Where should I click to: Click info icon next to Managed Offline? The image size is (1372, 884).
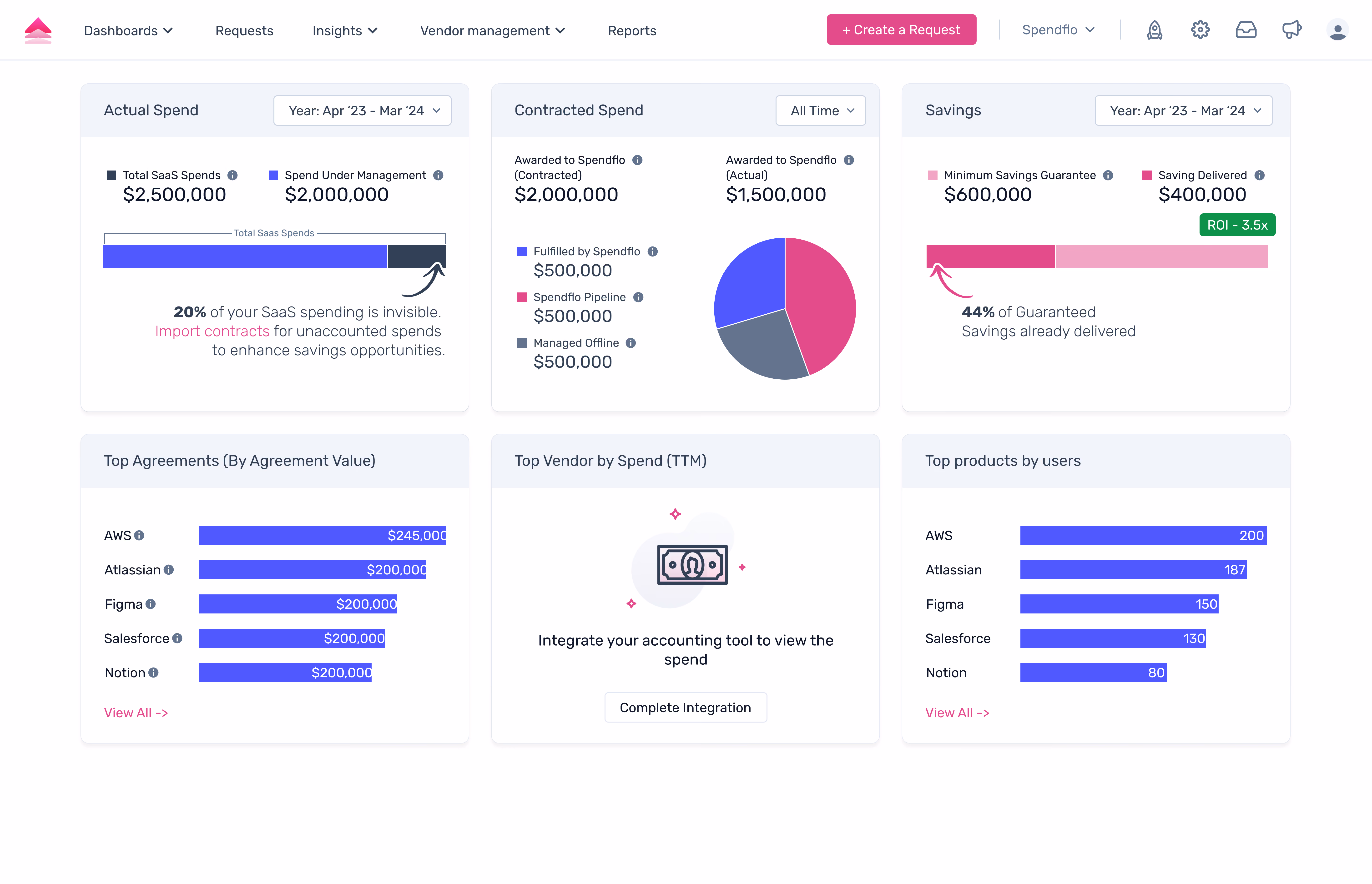click(x=631, y=343)
